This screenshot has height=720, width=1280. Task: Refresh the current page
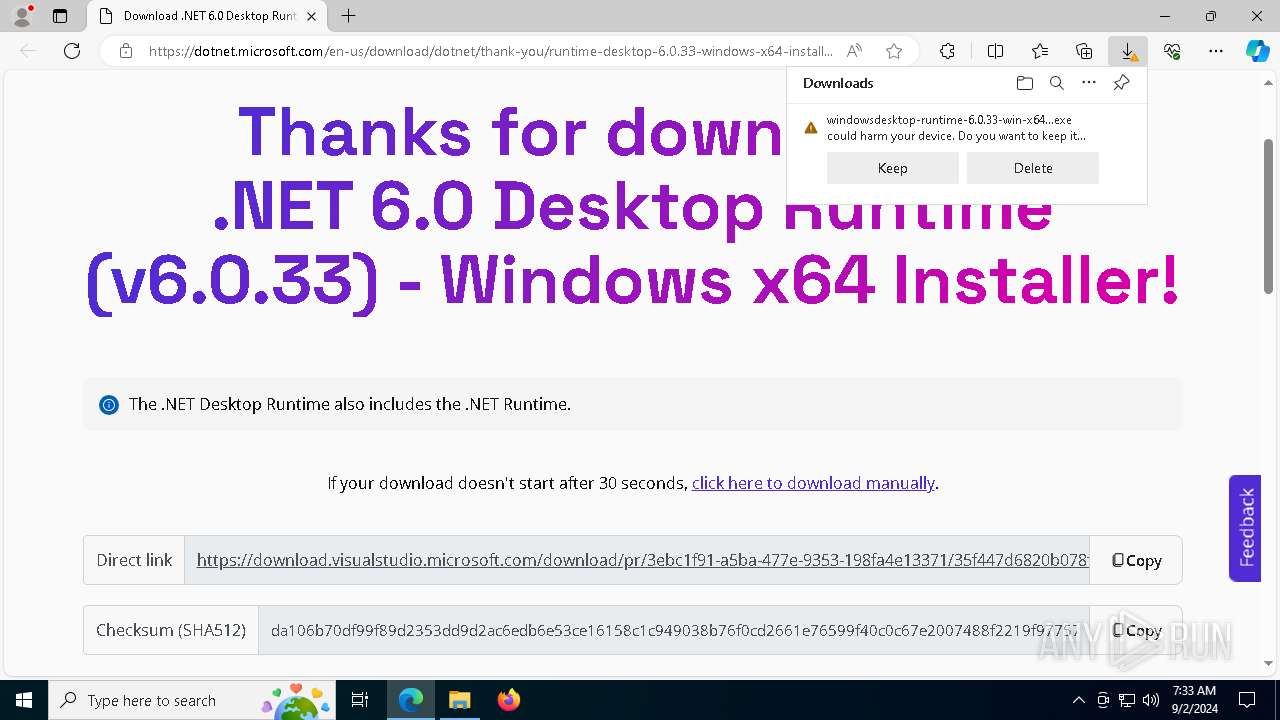point(72,51)
